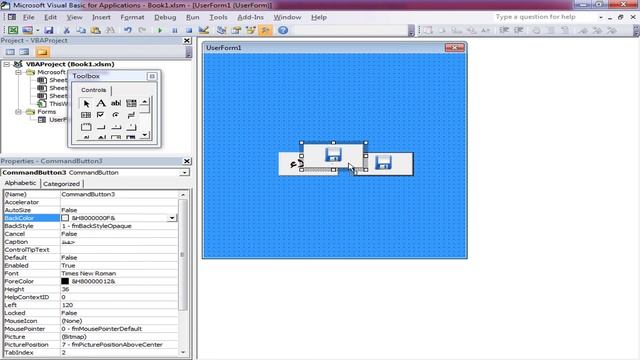Click the Cut scissors icon
This screenshot has height=360, width=640.
pos(66,30)
